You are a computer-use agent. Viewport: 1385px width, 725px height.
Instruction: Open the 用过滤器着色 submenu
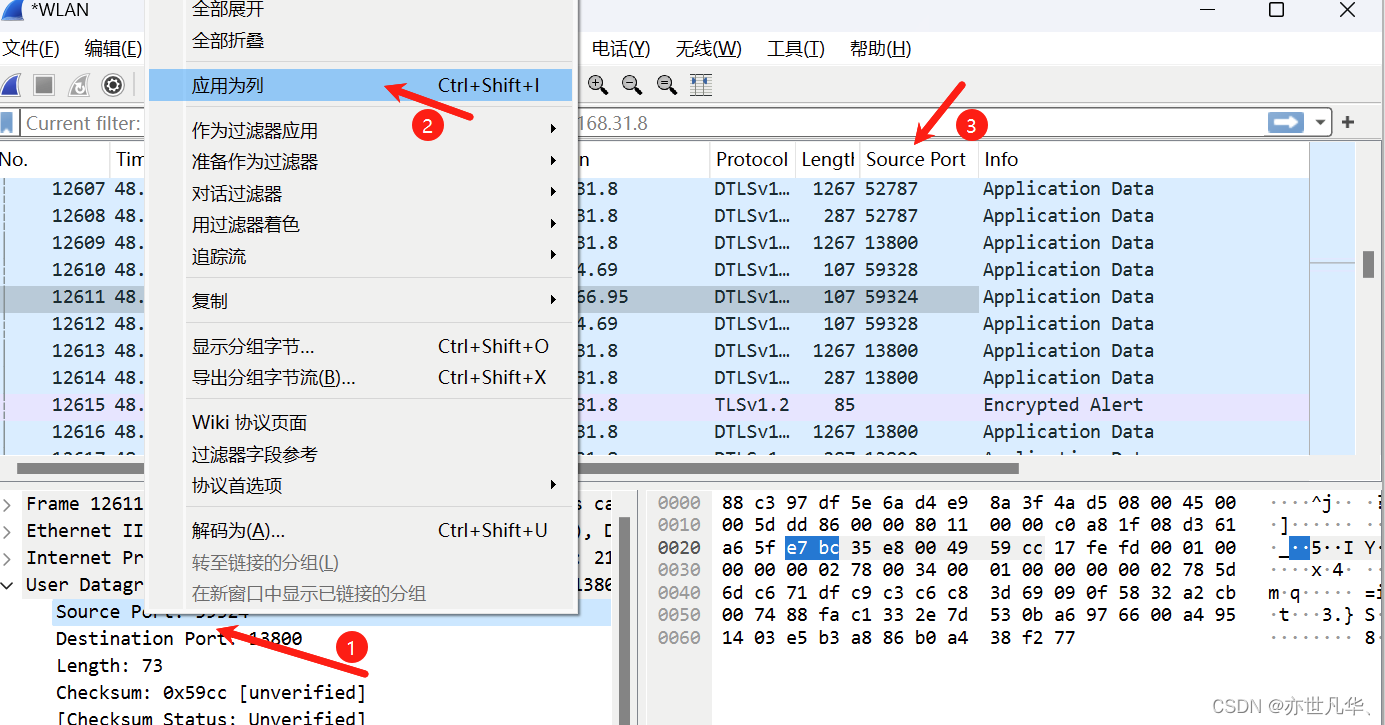click(361, 225)
